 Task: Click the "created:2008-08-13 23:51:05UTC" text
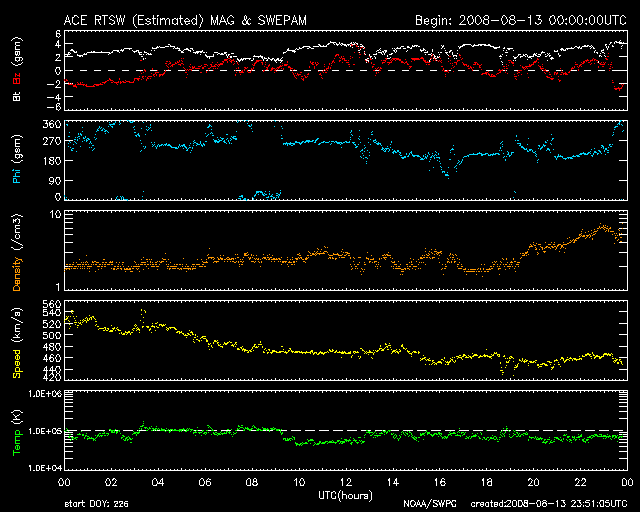point(549,504)
